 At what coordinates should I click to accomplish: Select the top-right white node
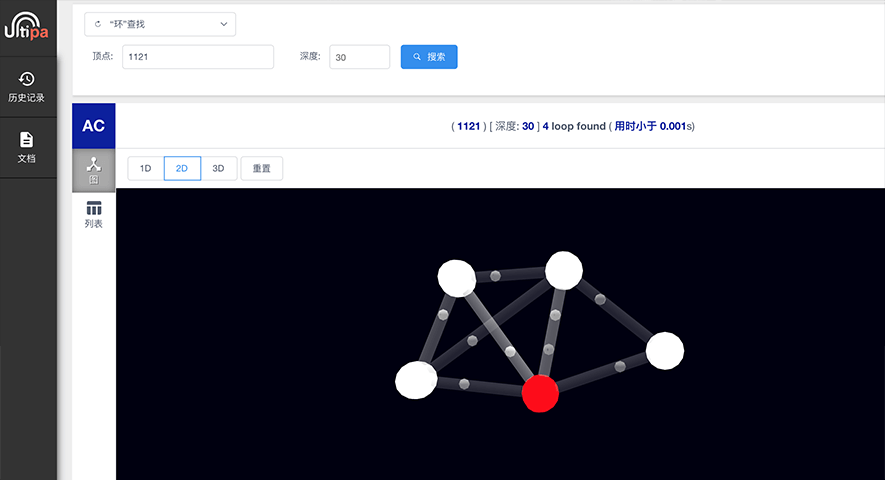(x=564, y=271)
